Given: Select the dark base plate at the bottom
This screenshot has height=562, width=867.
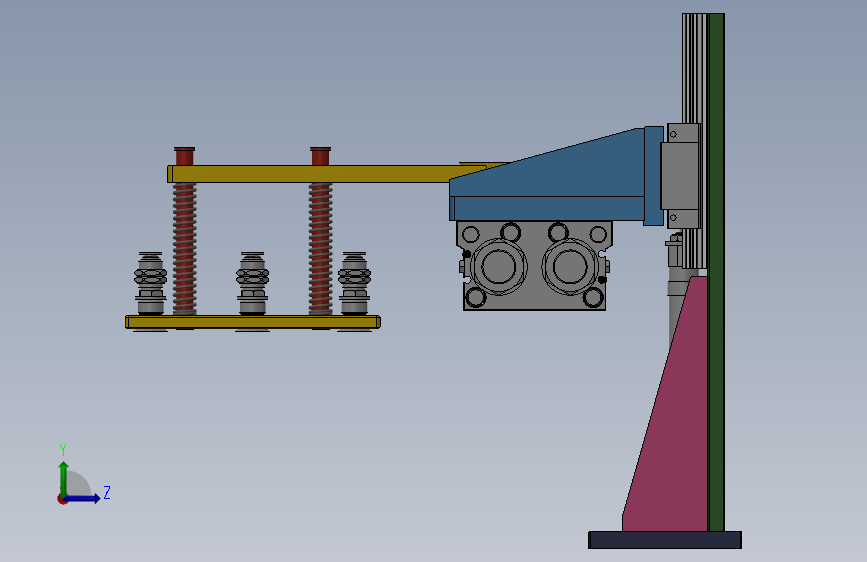Looking at the screenshot, I should (x=665, y=540).
